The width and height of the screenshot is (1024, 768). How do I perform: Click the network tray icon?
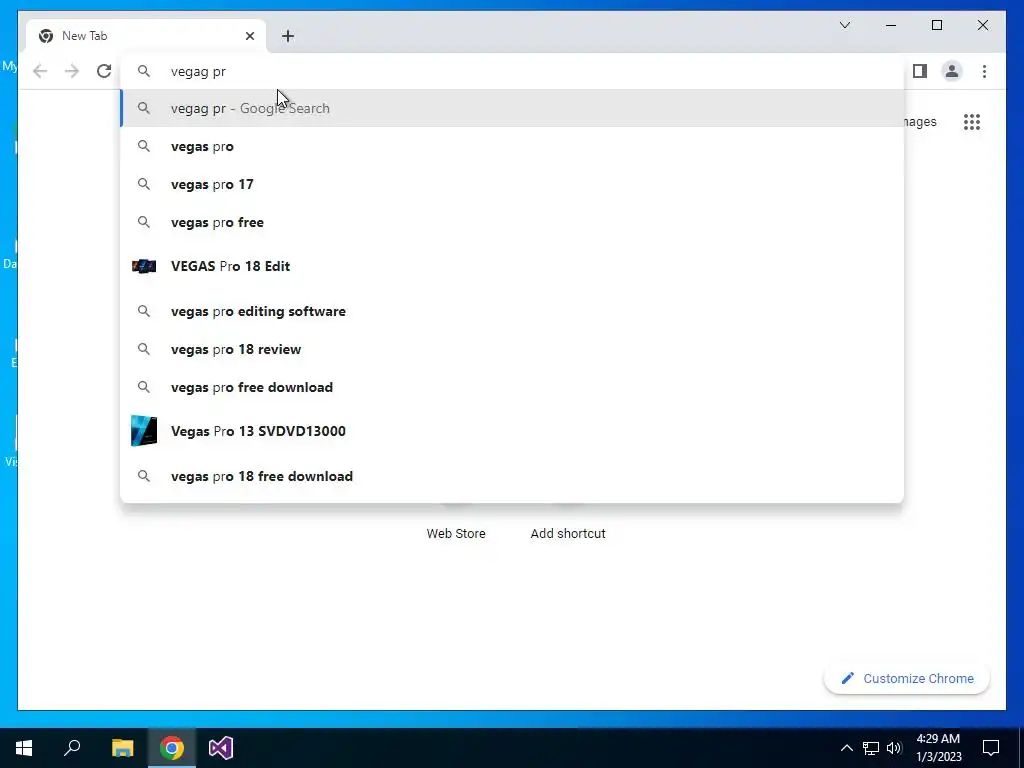pyautogui.click(x=871, y=748)
